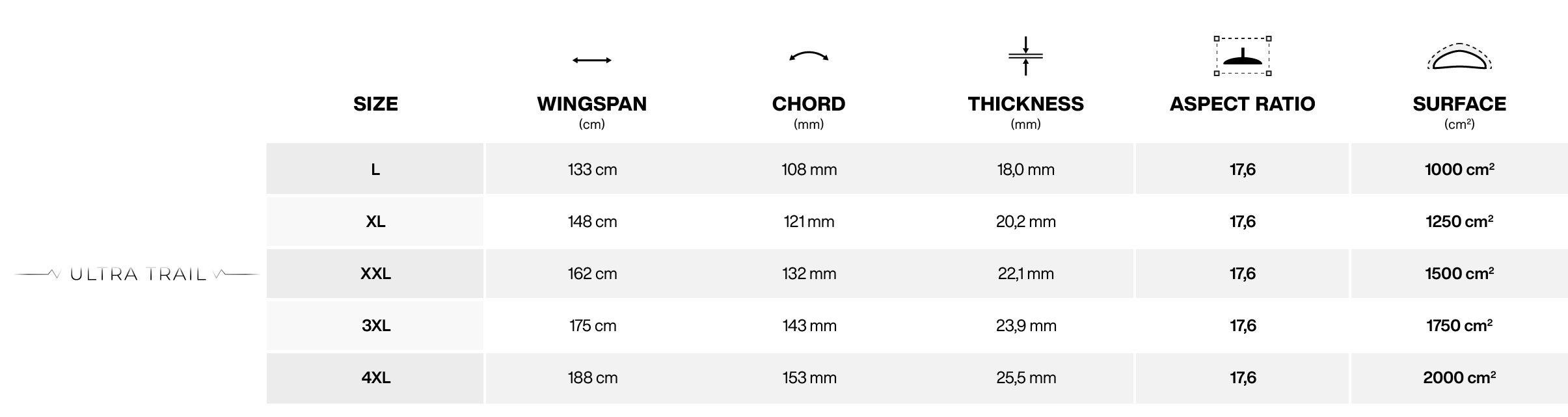Click the L size row cell
Screen dimensions: 1568x417
point(375,169)
